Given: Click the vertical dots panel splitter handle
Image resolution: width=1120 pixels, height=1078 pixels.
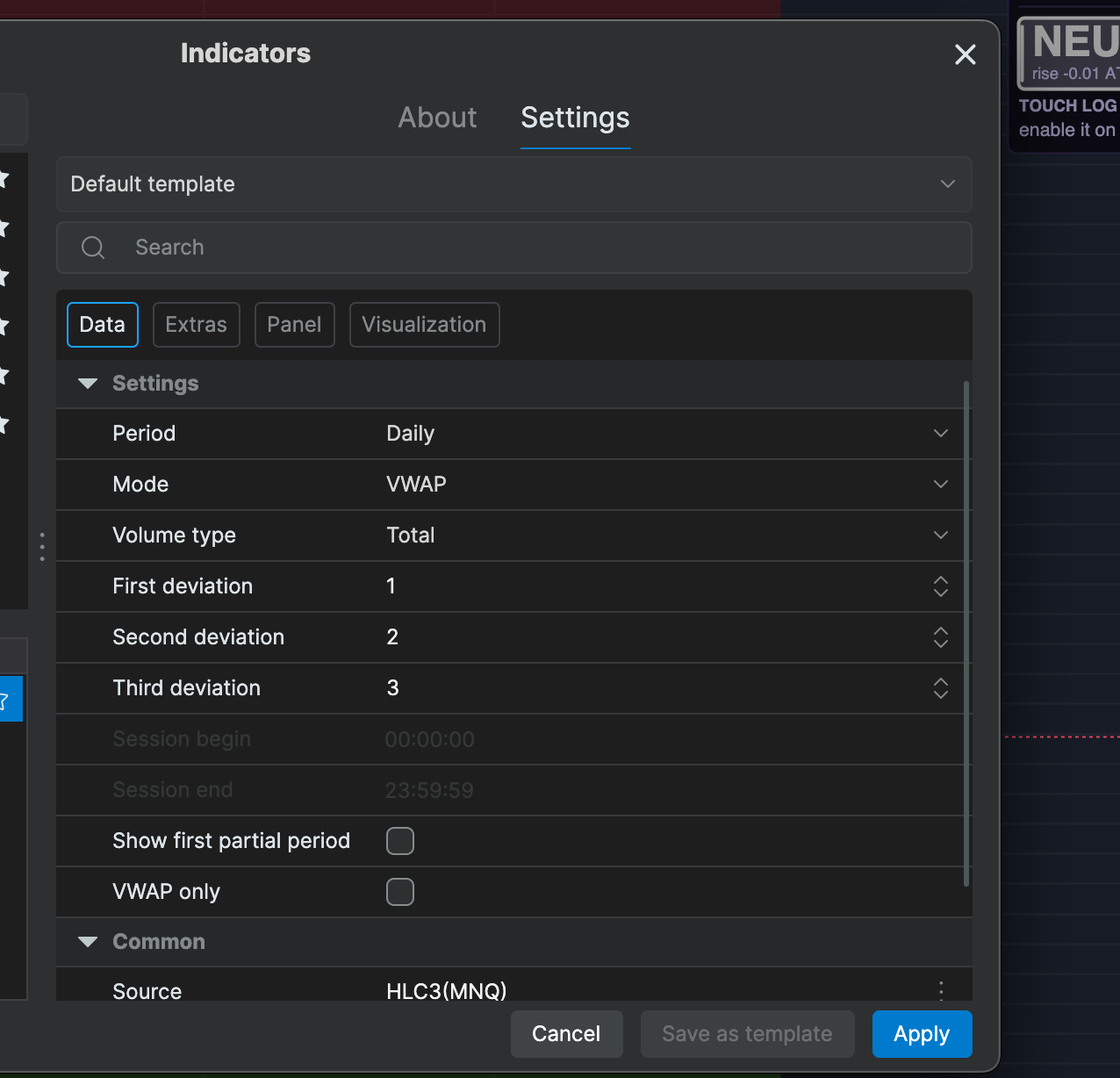Looking at the screenshot, I should click(42, 546).
